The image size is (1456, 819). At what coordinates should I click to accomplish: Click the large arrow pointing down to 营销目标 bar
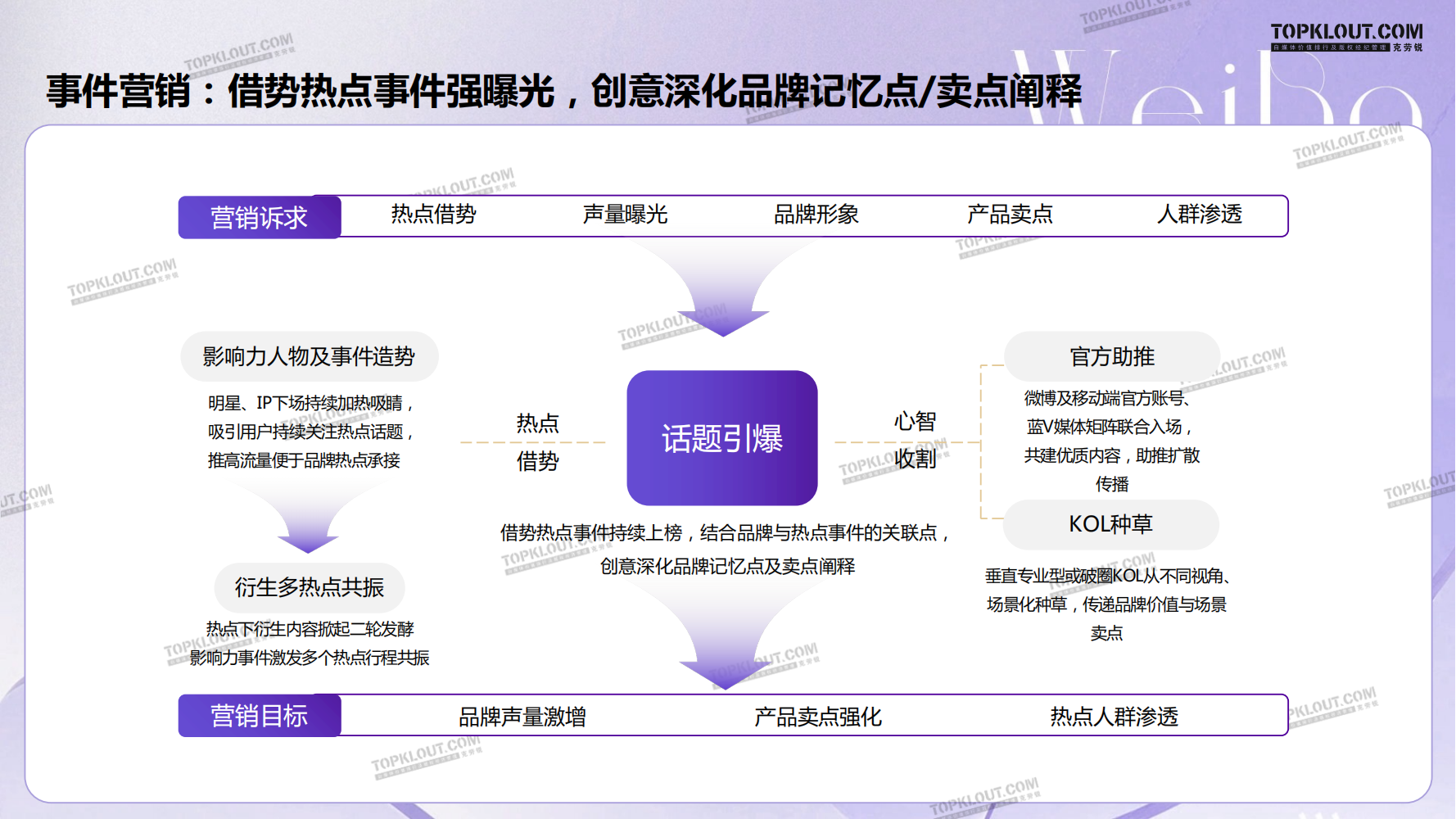pos(724,647)
